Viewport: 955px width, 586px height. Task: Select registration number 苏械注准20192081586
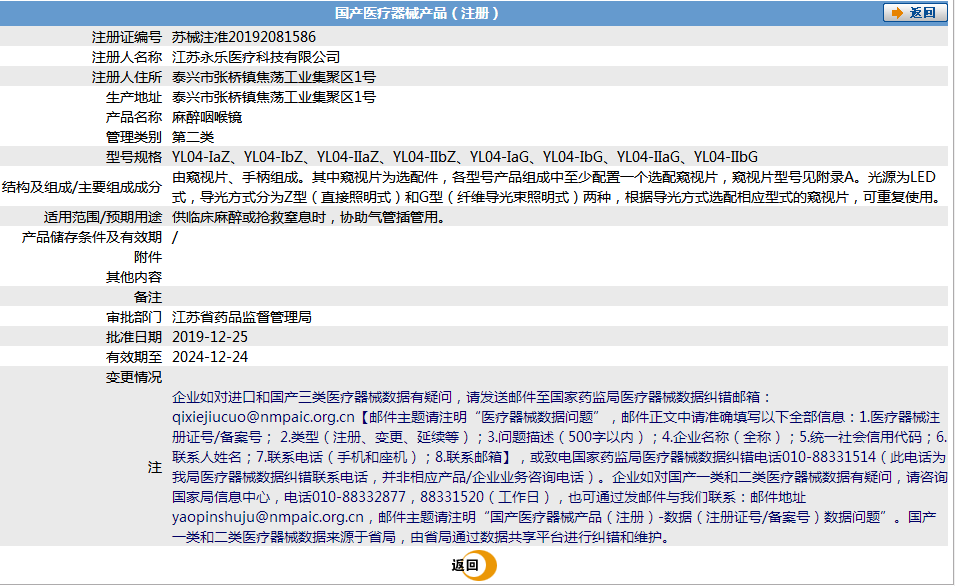244,37
